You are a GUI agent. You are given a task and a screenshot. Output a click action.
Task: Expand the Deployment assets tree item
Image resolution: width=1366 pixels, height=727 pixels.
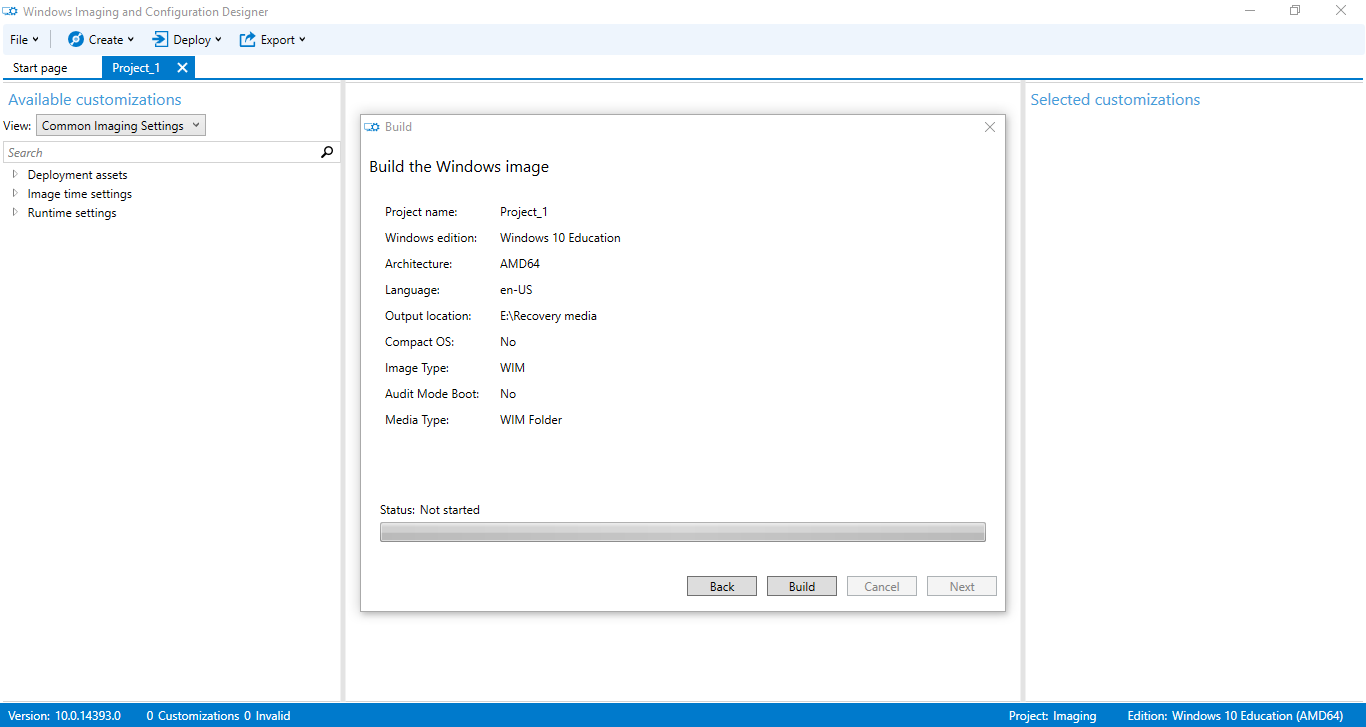[x=14, y=174]
